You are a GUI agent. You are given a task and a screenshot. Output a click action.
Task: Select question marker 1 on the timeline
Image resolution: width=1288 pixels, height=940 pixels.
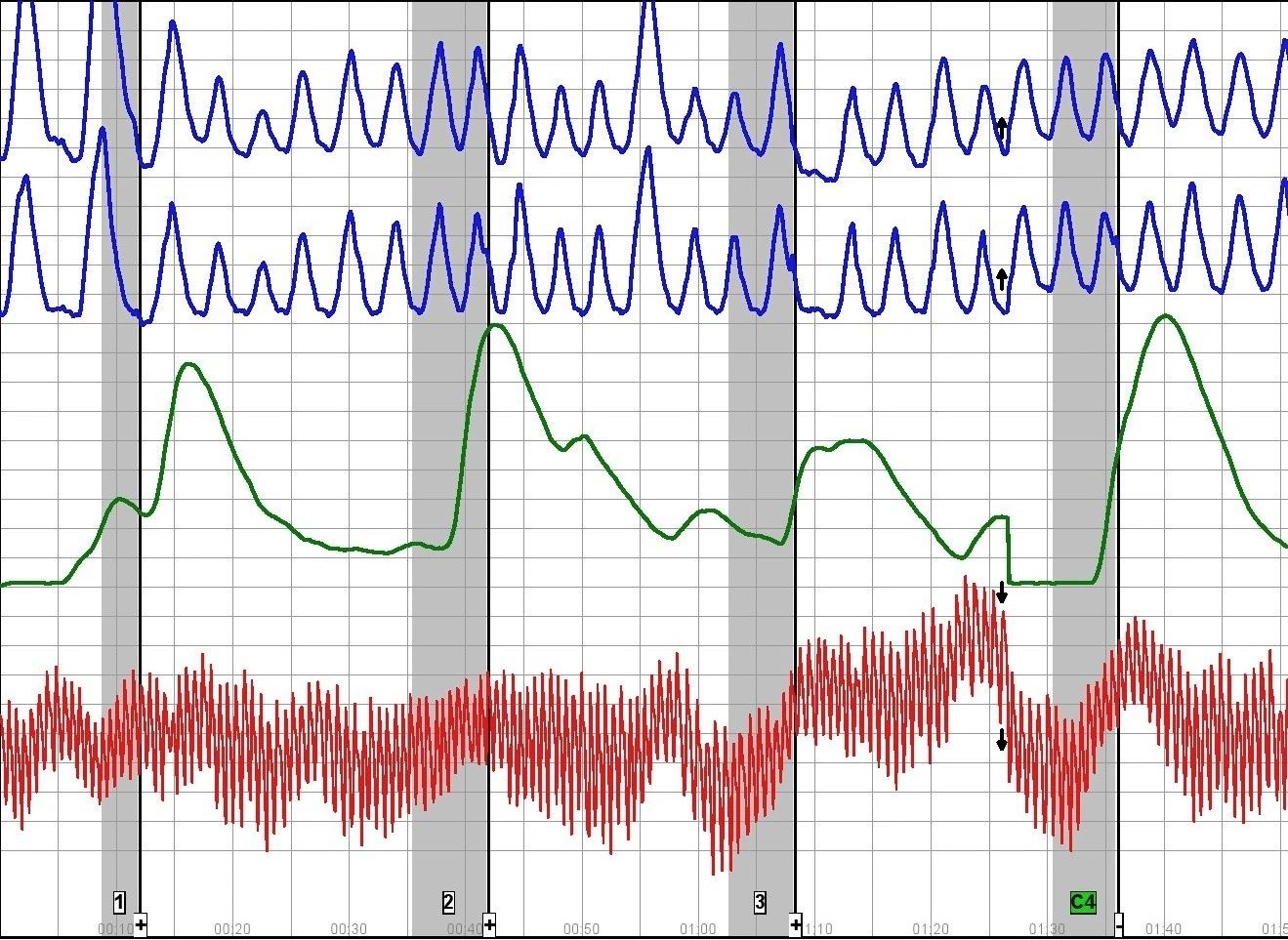tap(118, 900)
